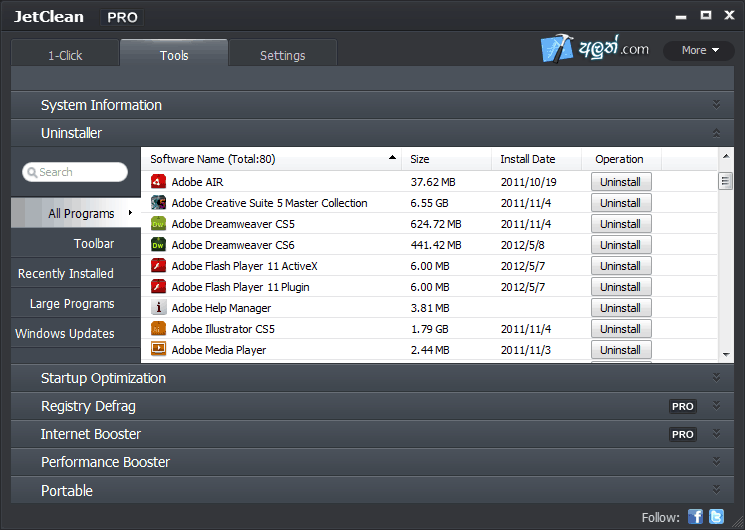Screen dimensions: 745x530
Task: Uninstall Adobe Dreamweaver CS5
Action: [x=621, y=224]
